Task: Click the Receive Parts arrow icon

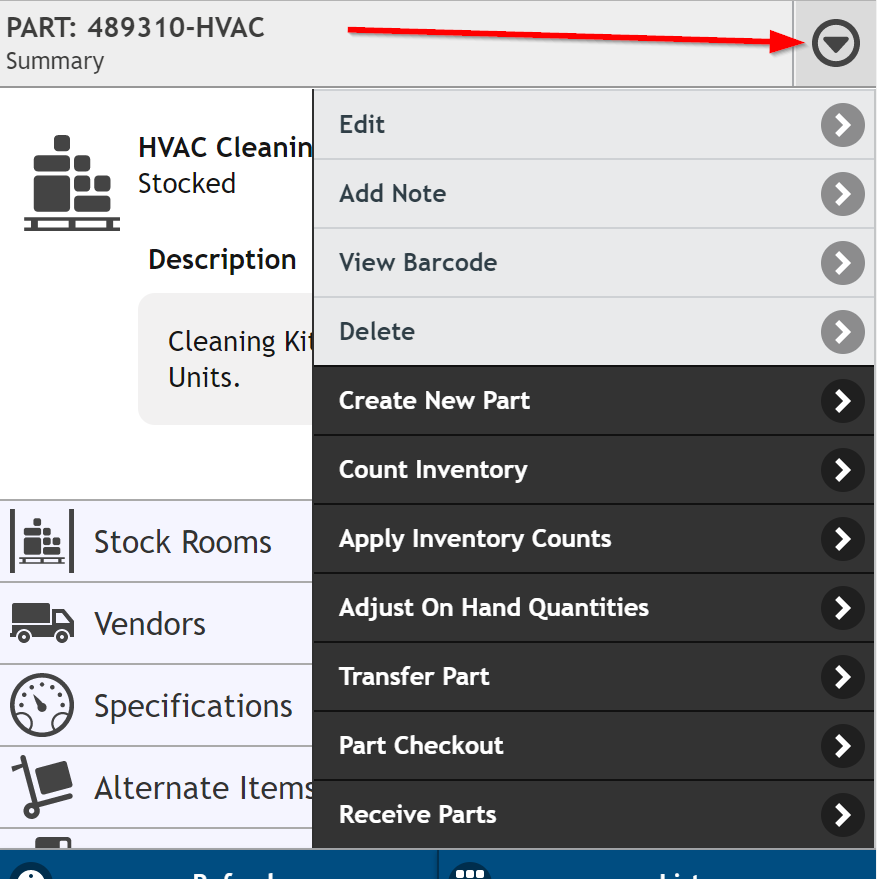Action: click(842, 815)
